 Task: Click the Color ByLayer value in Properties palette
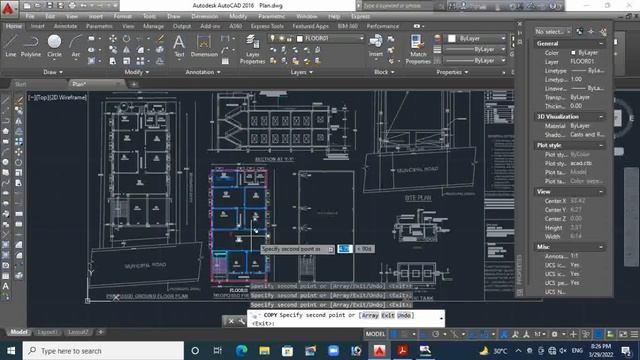[588, 53]
